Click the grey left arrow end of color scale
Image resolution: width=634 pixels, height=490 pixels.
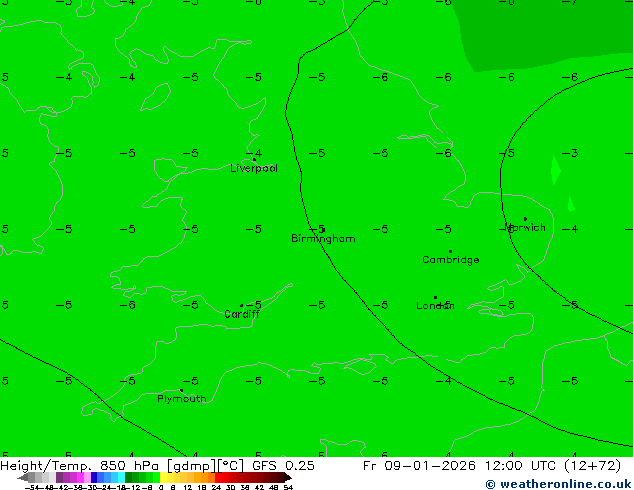tap(23, 477)
